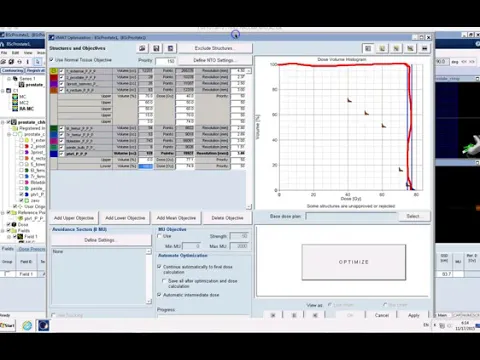Viewport: 480px width, 360px height.
Task: Toggle Automatic intermediate dose checkbox
Action: pos(159,295)
